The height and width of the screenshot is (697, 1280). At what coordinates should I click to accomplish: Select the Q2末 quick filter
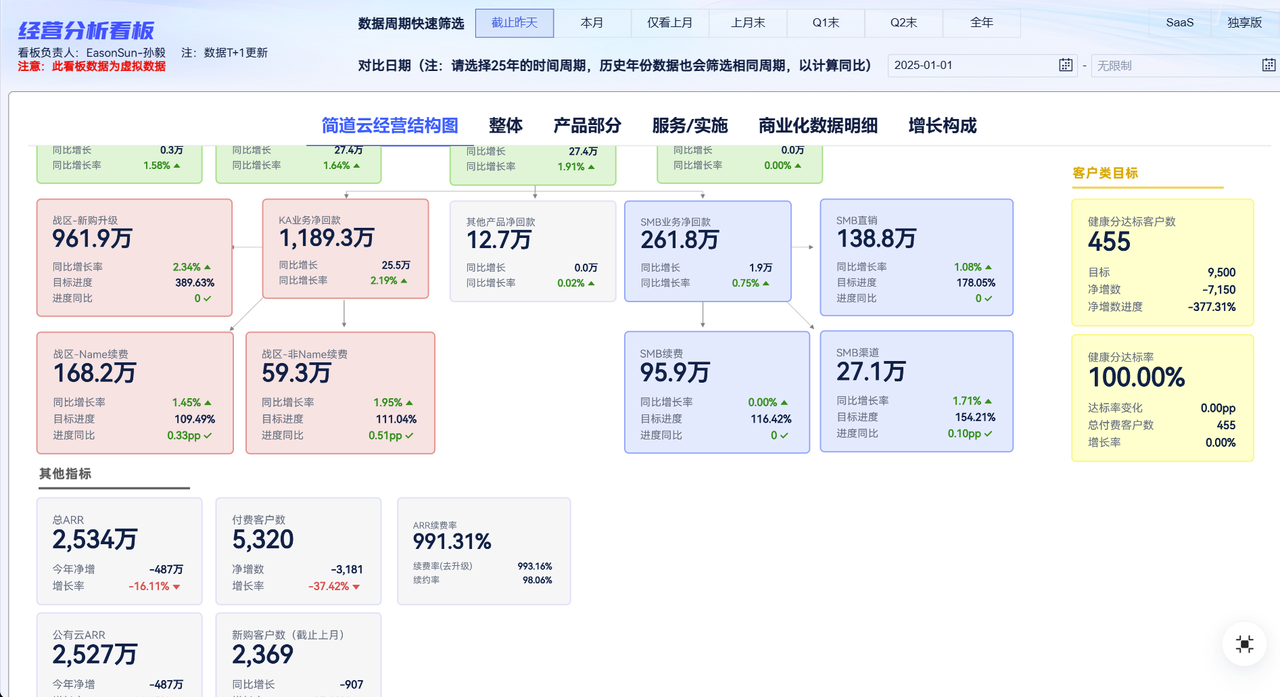tap(904, 23)
